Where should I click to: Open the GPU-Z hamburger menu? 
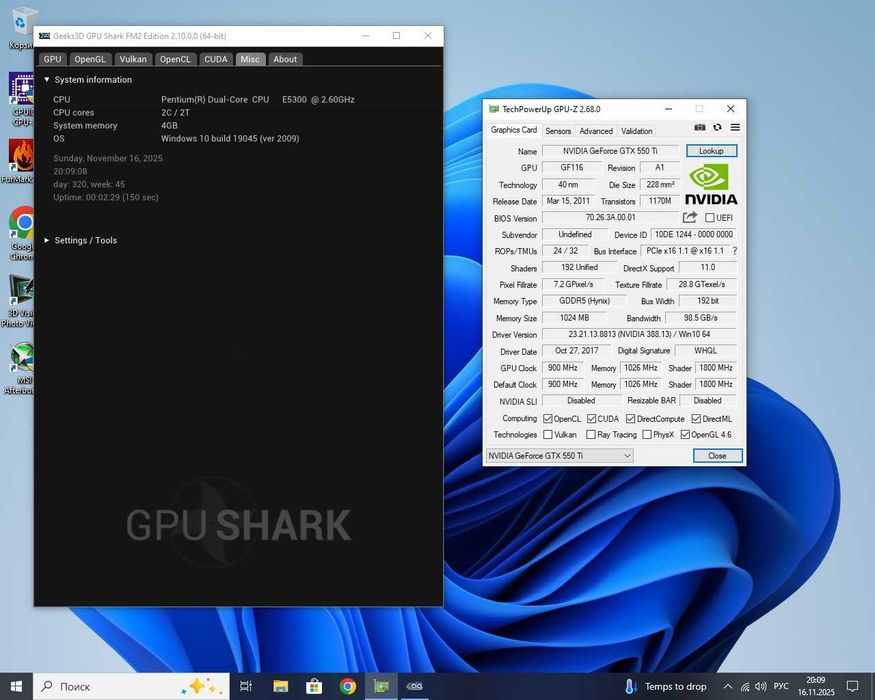point(735,128)
